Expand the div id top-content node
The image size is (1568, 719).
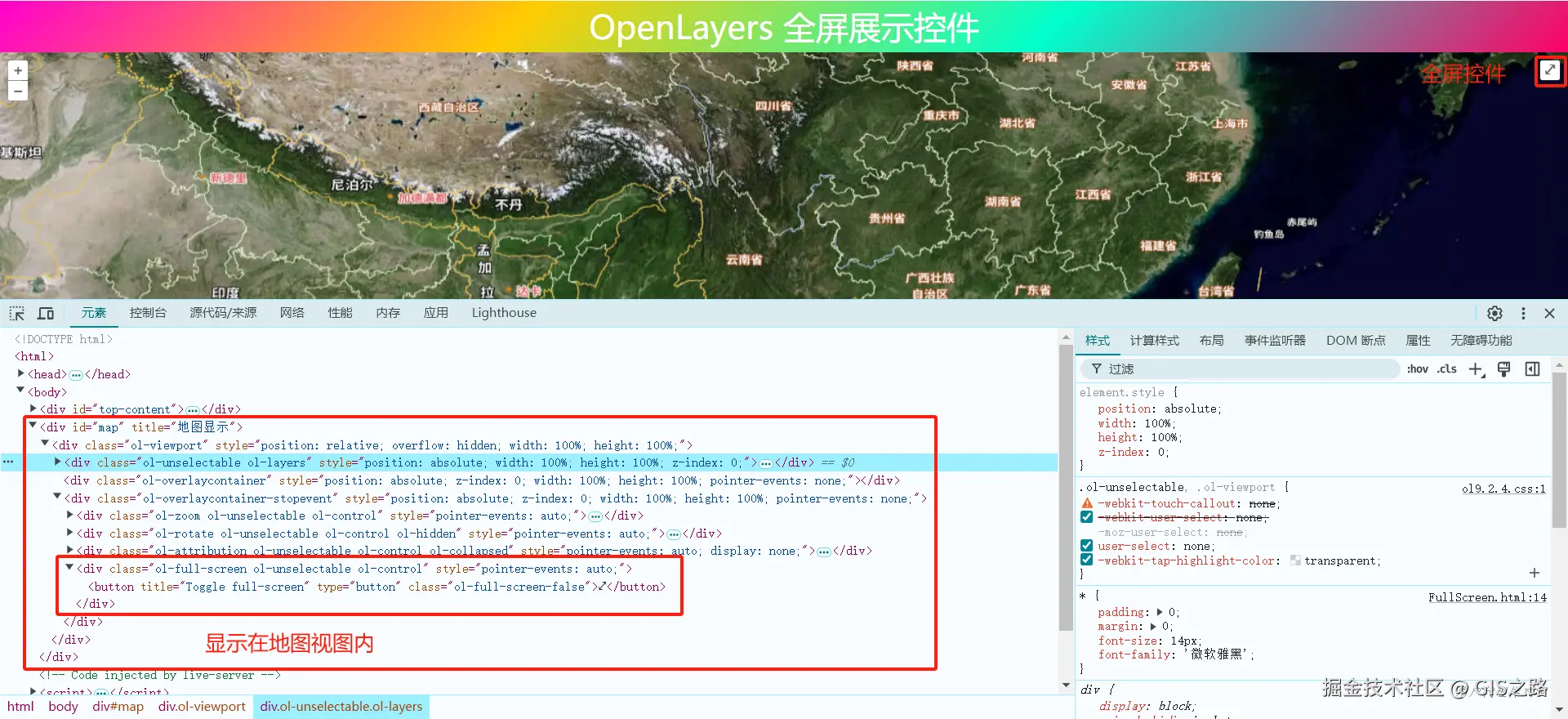pyautogui.click(x=33, y=409)
